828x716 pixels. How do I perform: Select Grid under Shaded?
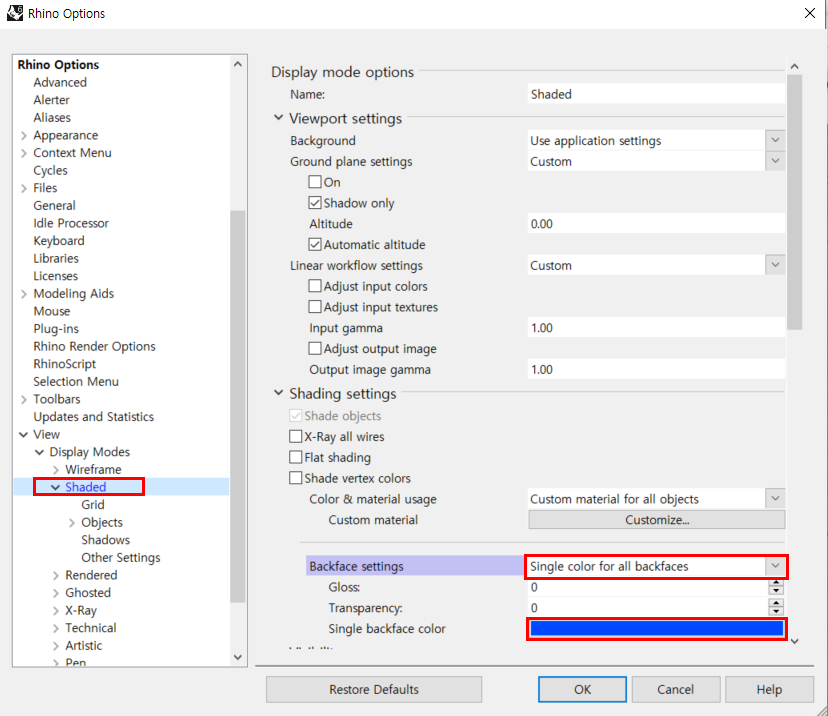tap(93, 505)
